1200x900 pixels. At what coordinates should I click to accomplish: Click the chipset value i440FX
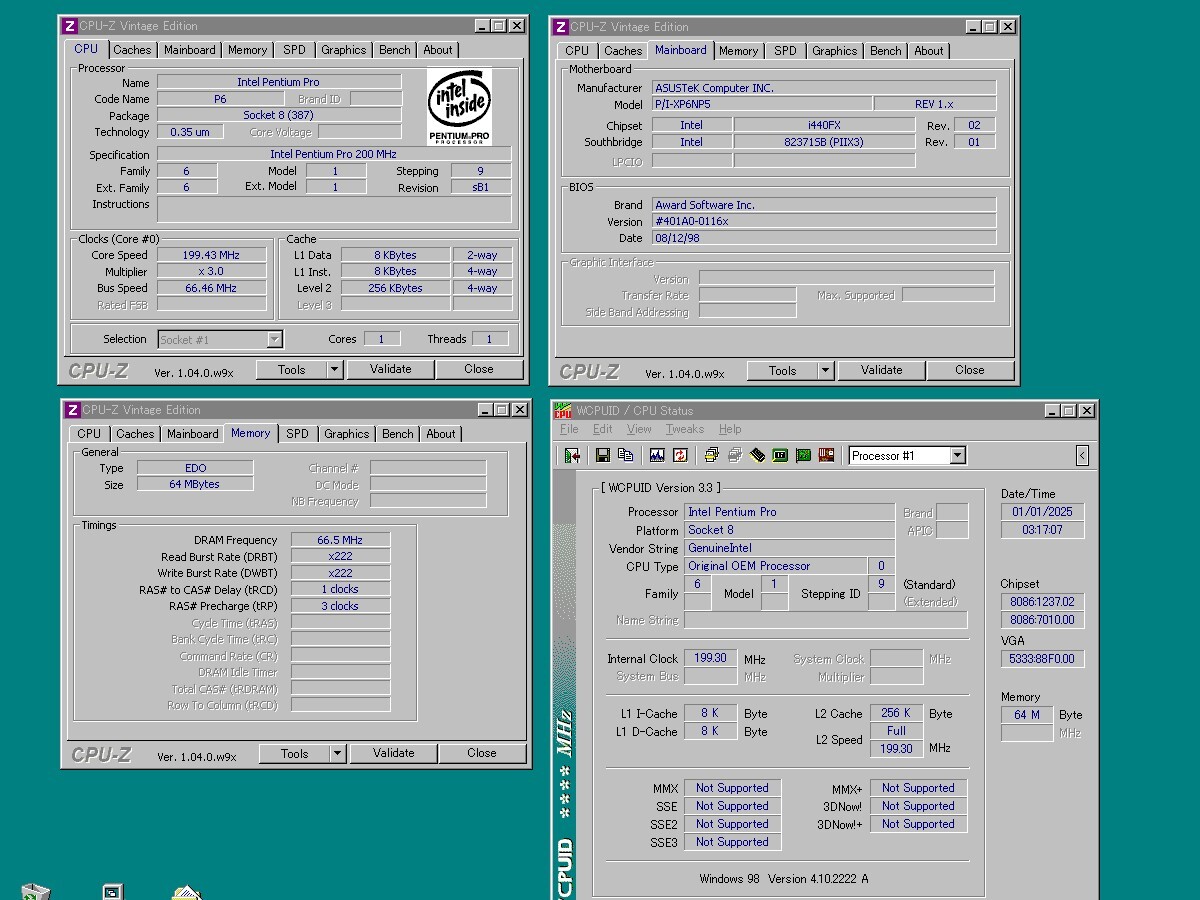[824, 125]
